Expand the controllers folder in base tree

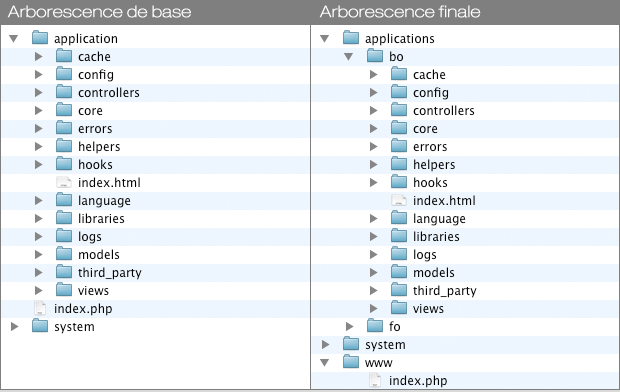[x=38, y=93]
